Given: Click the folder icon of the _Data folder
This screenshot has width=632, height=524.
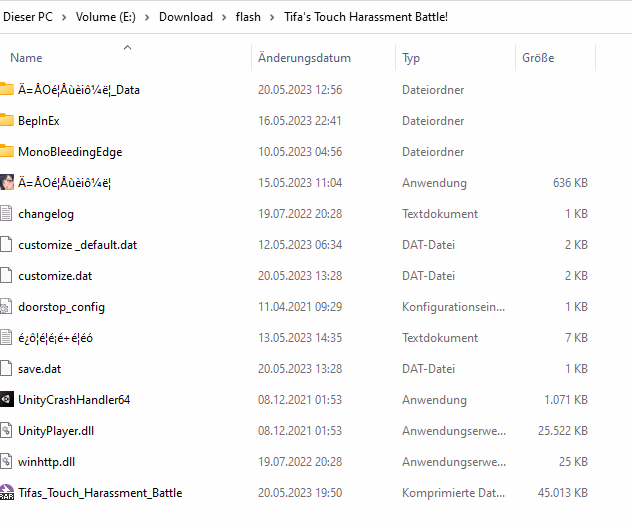Looking at the screenshot, I should [x=6, y=89].
